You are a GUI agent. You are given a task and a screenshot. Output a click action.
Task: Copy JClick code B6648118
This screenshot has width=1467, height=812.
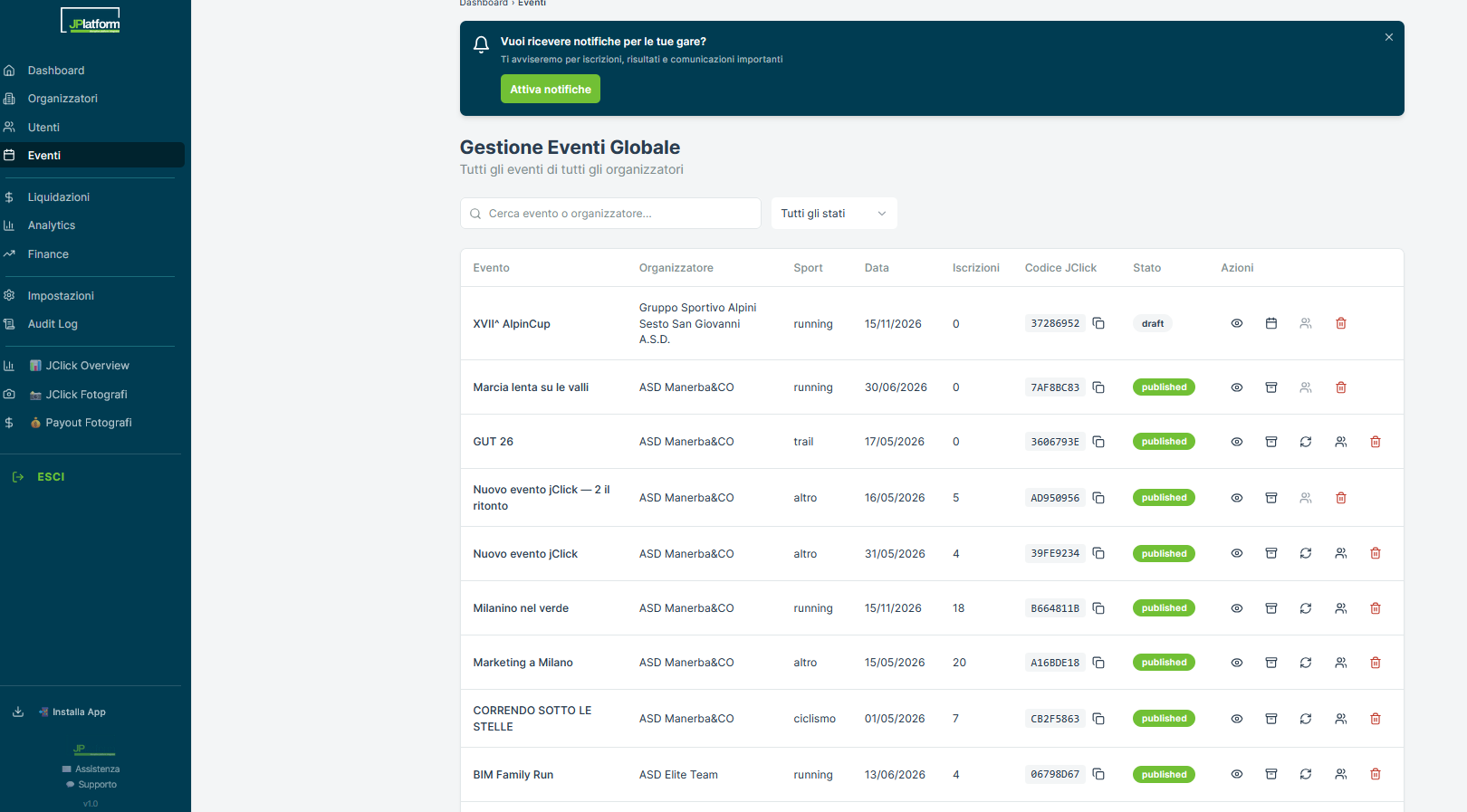pyautogui.click(x=1098, y=608)
